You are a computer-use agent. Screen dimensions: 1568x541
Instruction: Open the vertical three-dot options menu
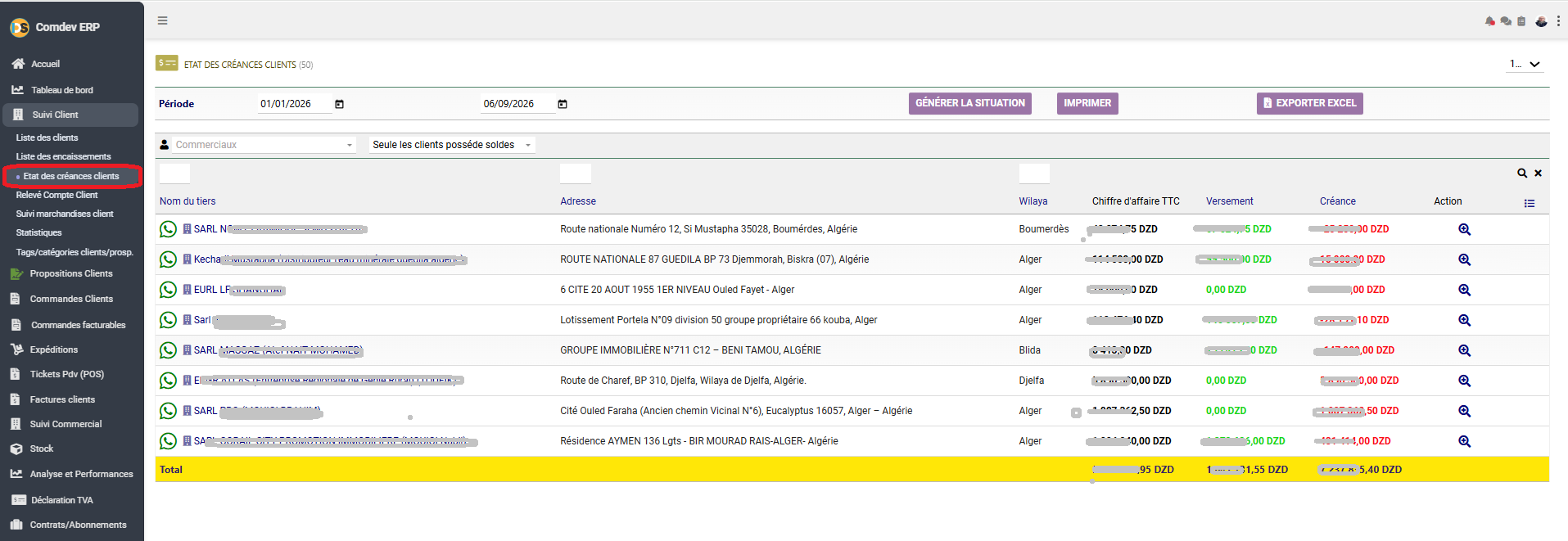[x=1558, y=21]
